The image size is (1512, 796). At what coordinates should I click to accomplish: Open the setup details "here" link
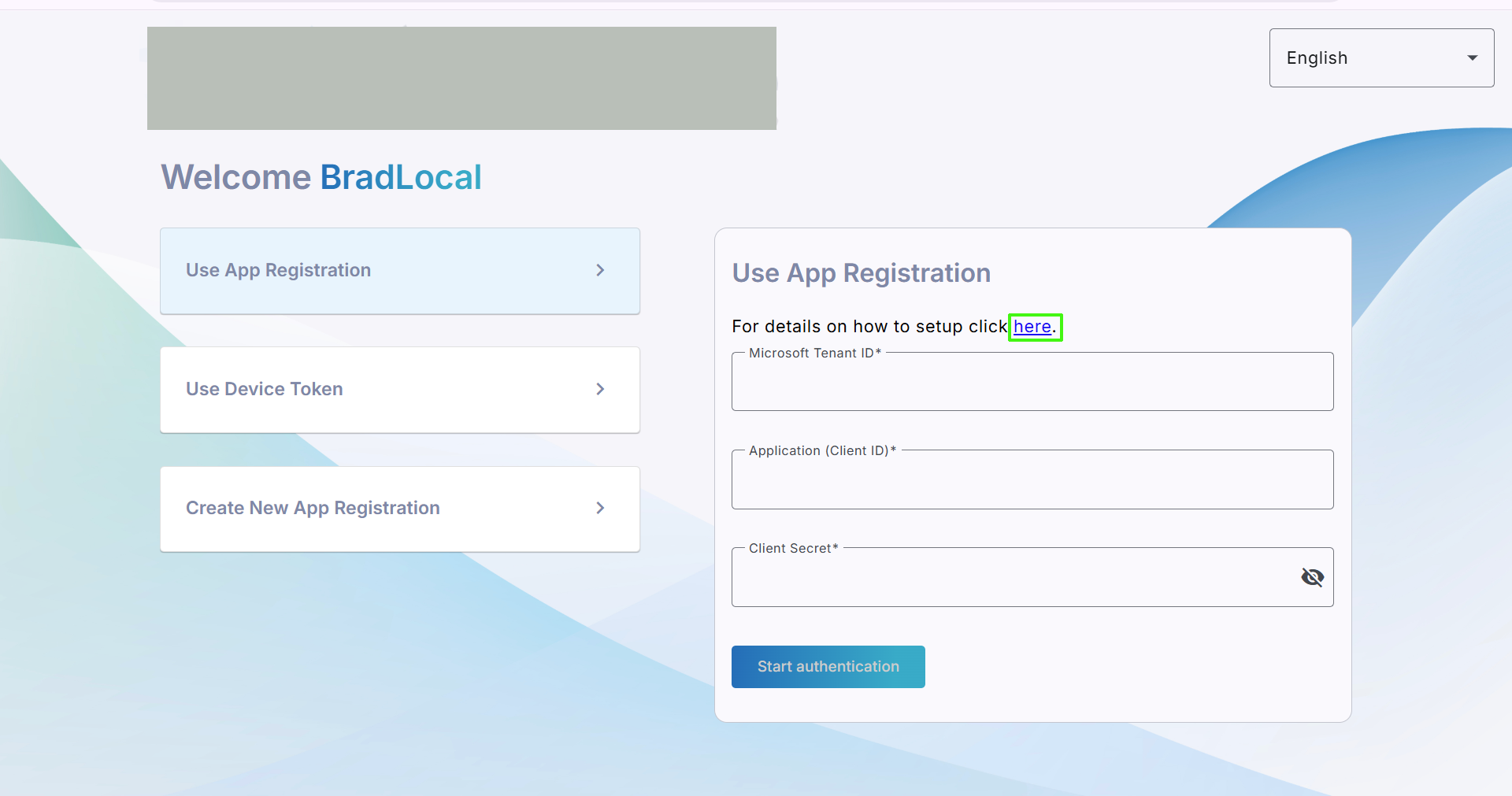1032,327
